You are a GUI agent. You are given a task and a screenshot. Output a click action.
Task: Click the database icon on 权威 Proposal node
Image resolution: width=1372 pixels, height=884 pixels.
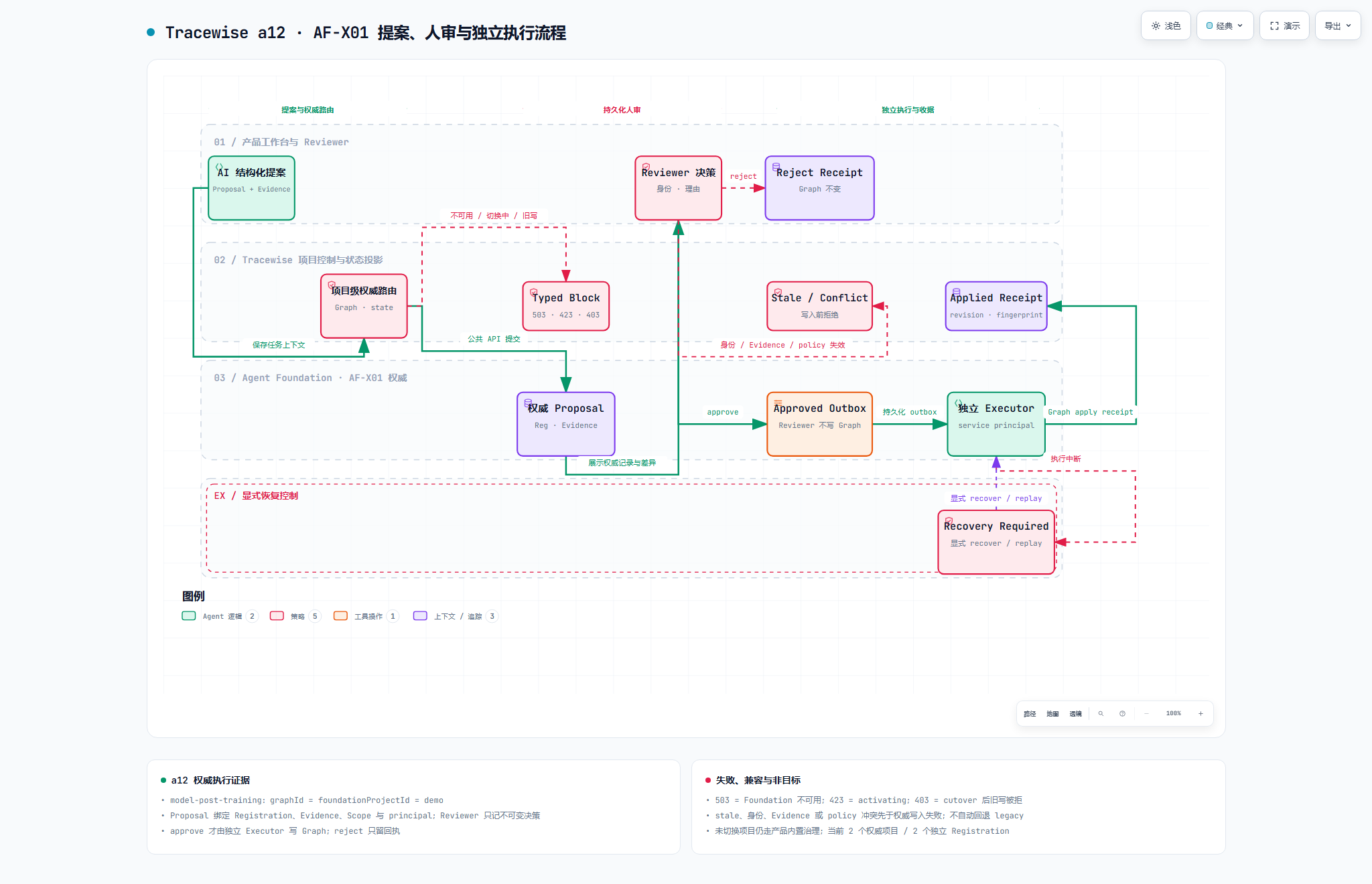point(528,402)
